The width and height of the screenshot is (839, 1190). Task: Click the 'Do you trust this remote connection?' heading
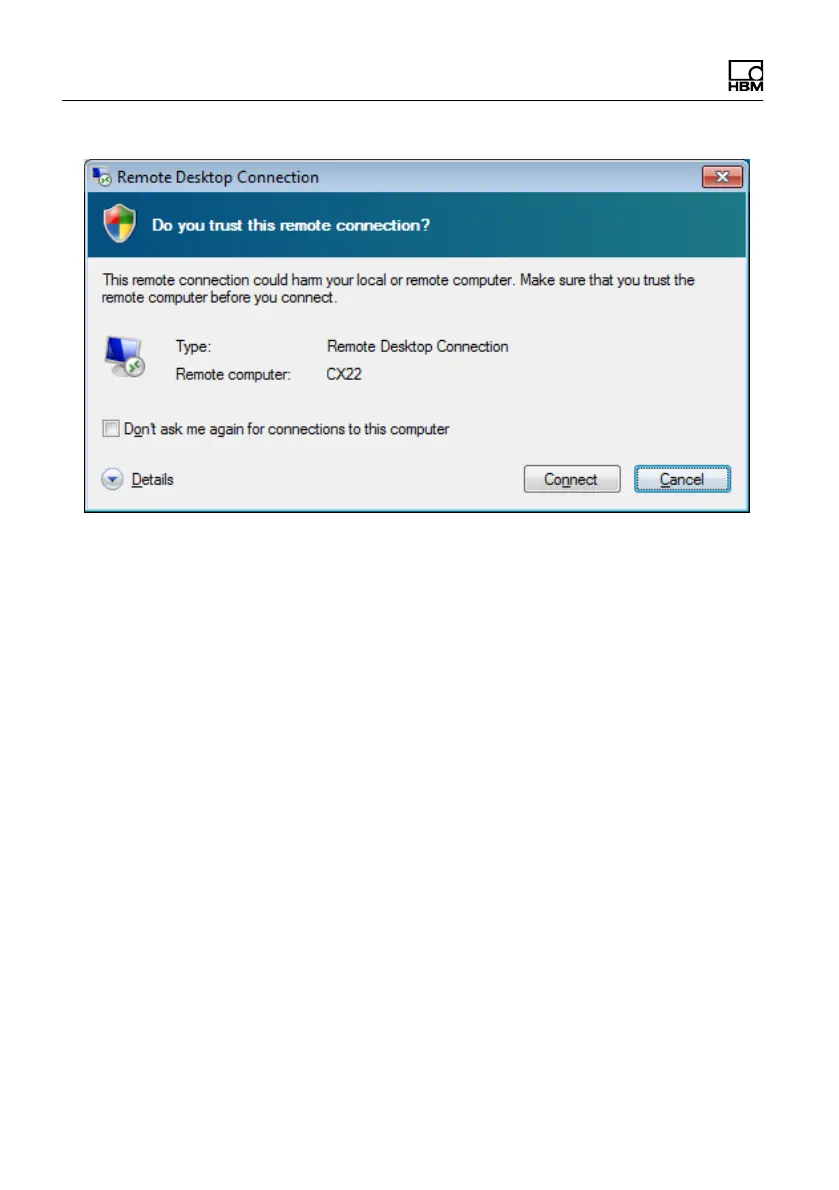click(291, 225)
